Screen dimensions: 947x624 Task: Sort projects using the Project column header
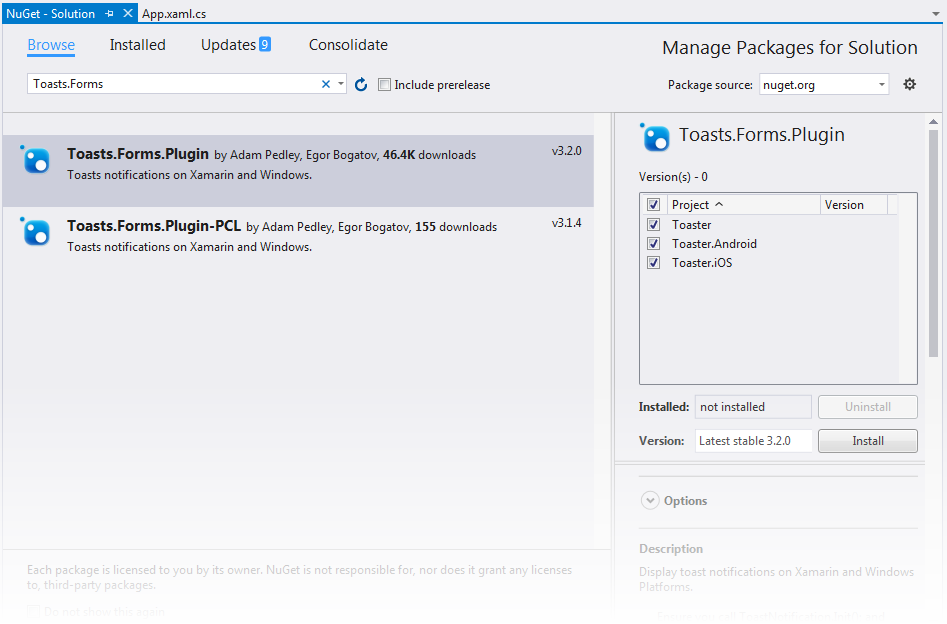click(x=692, y=204)
